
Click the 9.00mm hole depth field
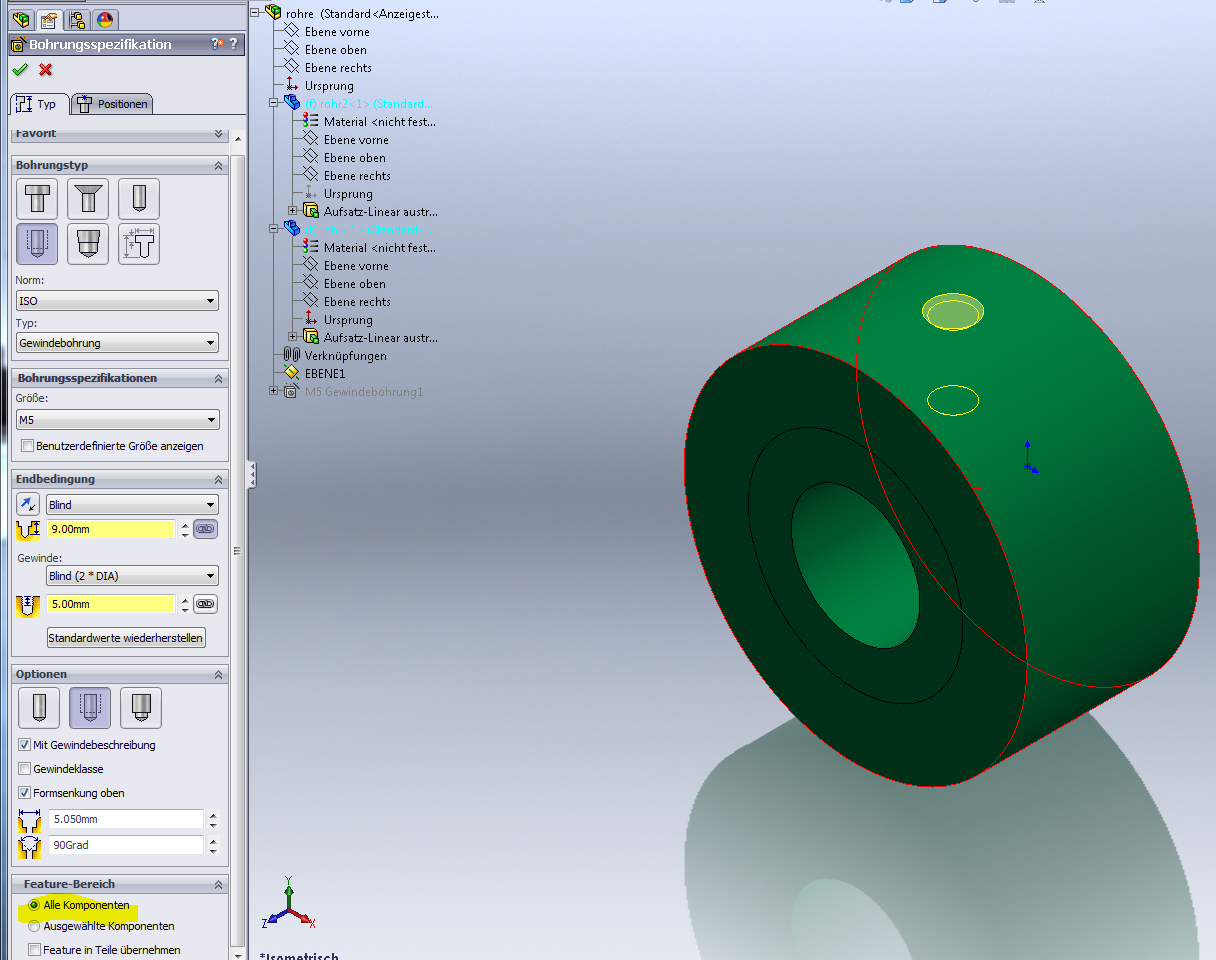coord(111,529)
